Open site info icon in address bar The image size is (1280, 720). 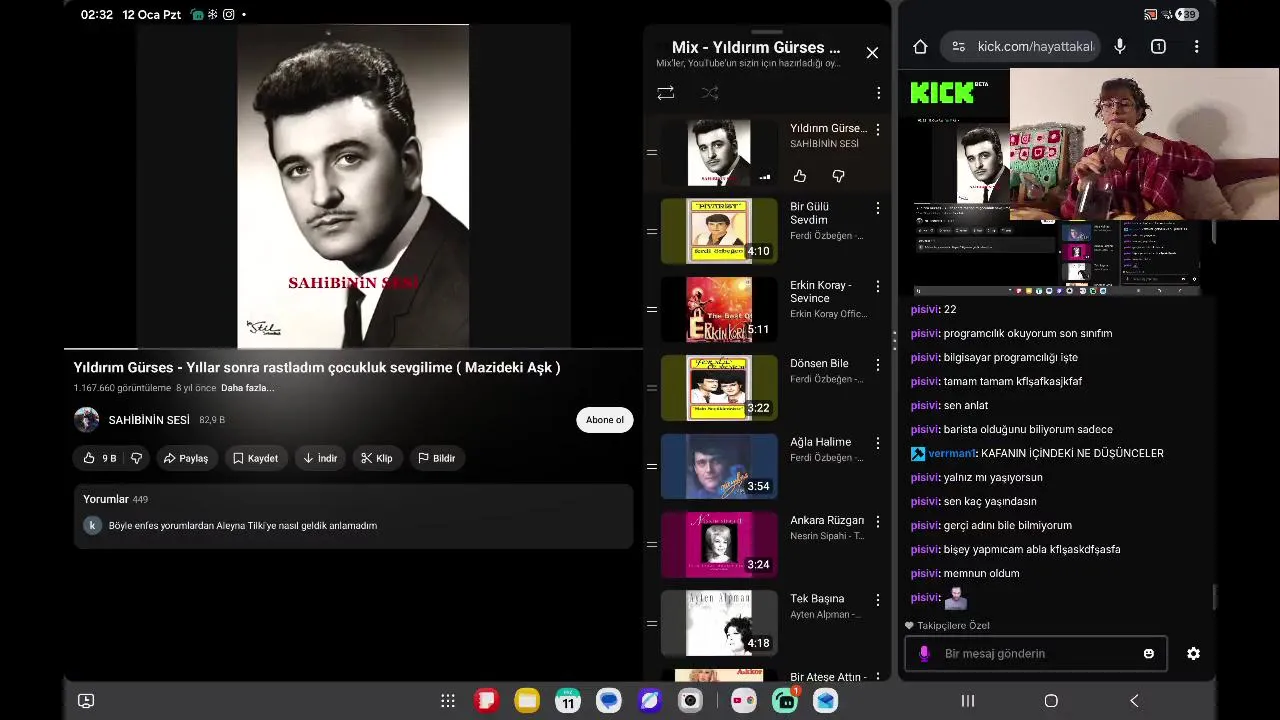click(x=958, y=46)
